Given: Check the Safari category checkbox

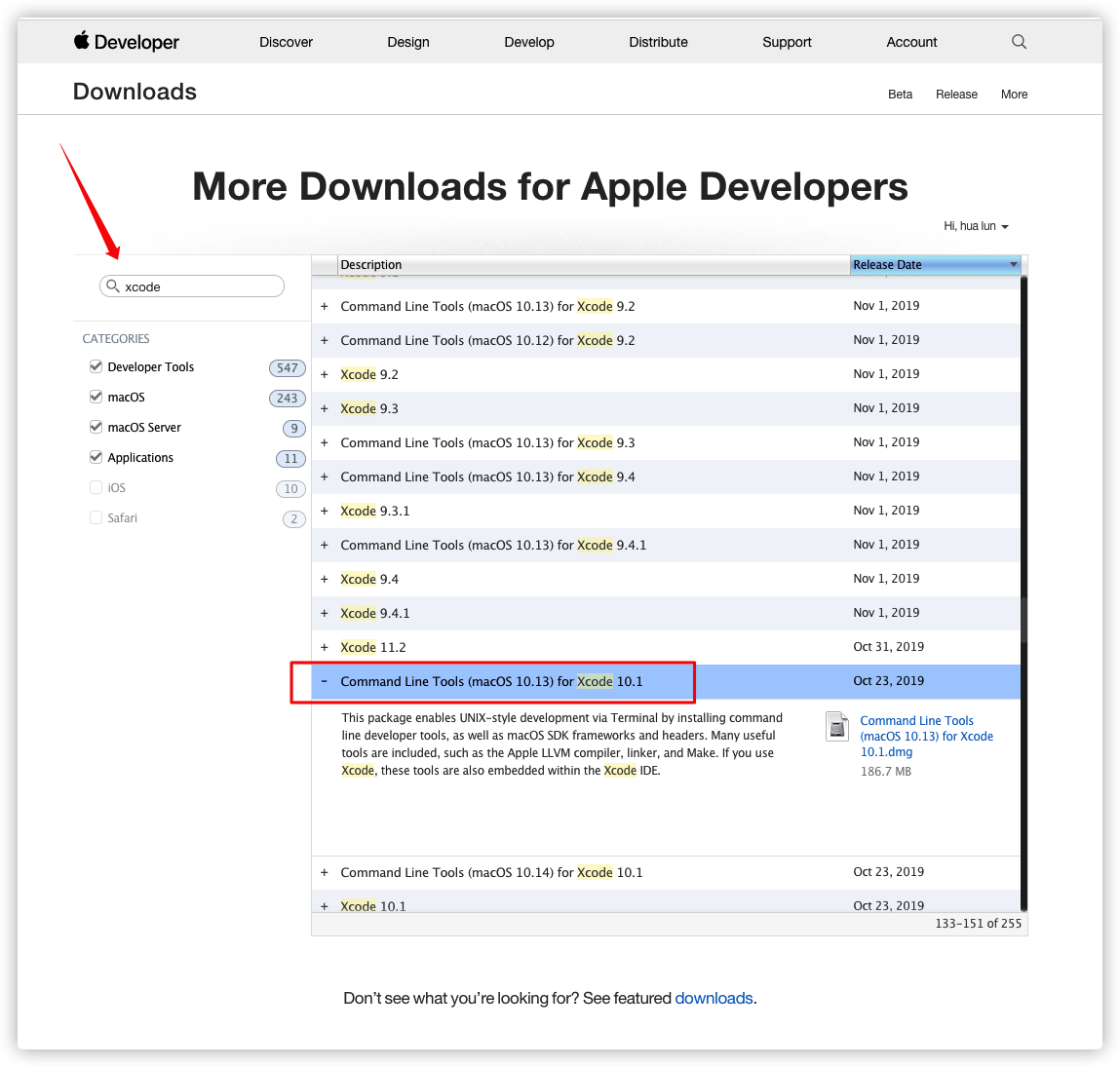Looking at the screenshot, I should pyautogui.click(x=96, y=517).
